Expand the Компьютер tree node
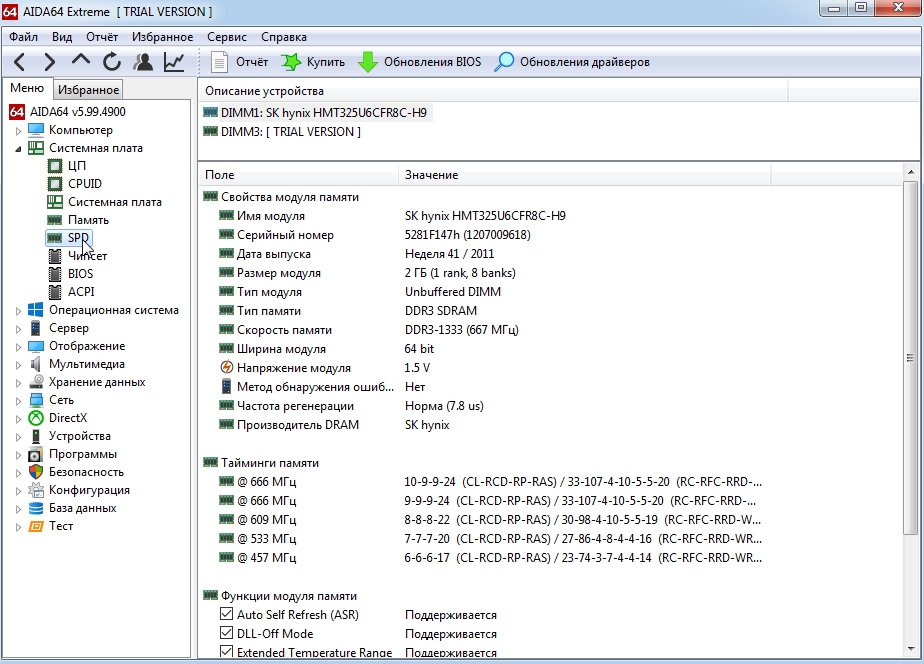The height and width of the screenshot is (664, 924). [18, 130]
